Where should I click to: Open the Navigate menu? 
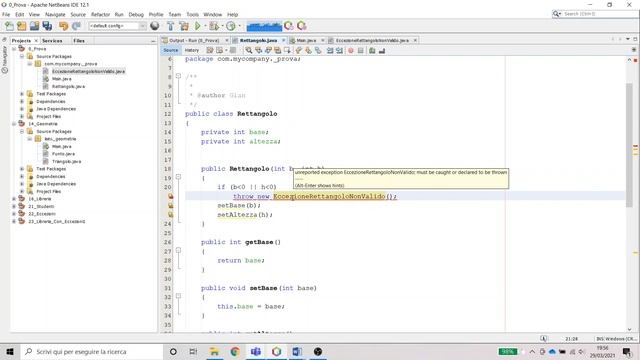coord(55,14)
